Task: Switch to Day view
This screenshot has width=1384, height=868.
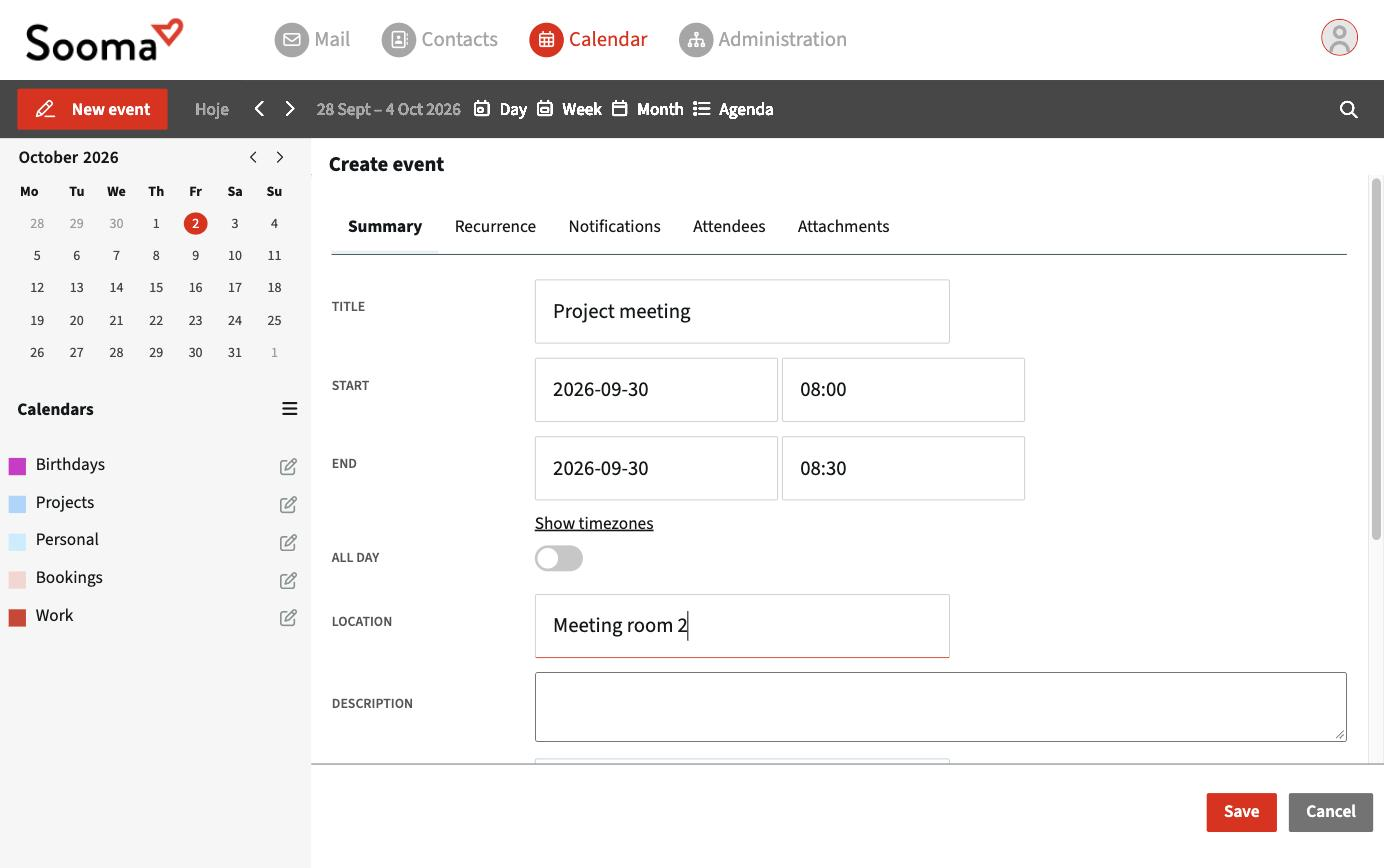Action: 500,109
